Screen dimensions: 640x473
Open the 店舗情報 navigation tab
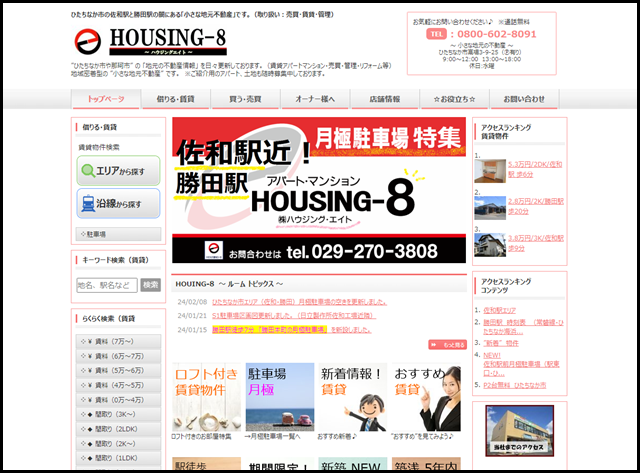(385, 99)
